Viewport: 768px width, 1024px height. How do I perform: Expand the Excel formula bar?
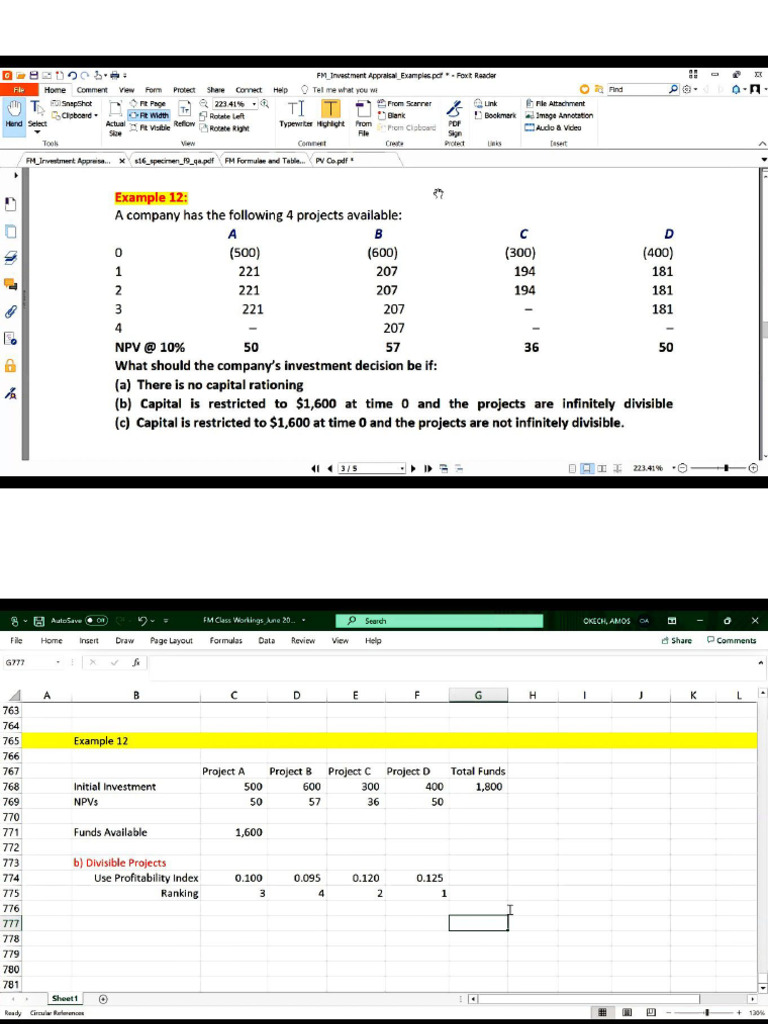pyautogui.click(x=761, y=662)
